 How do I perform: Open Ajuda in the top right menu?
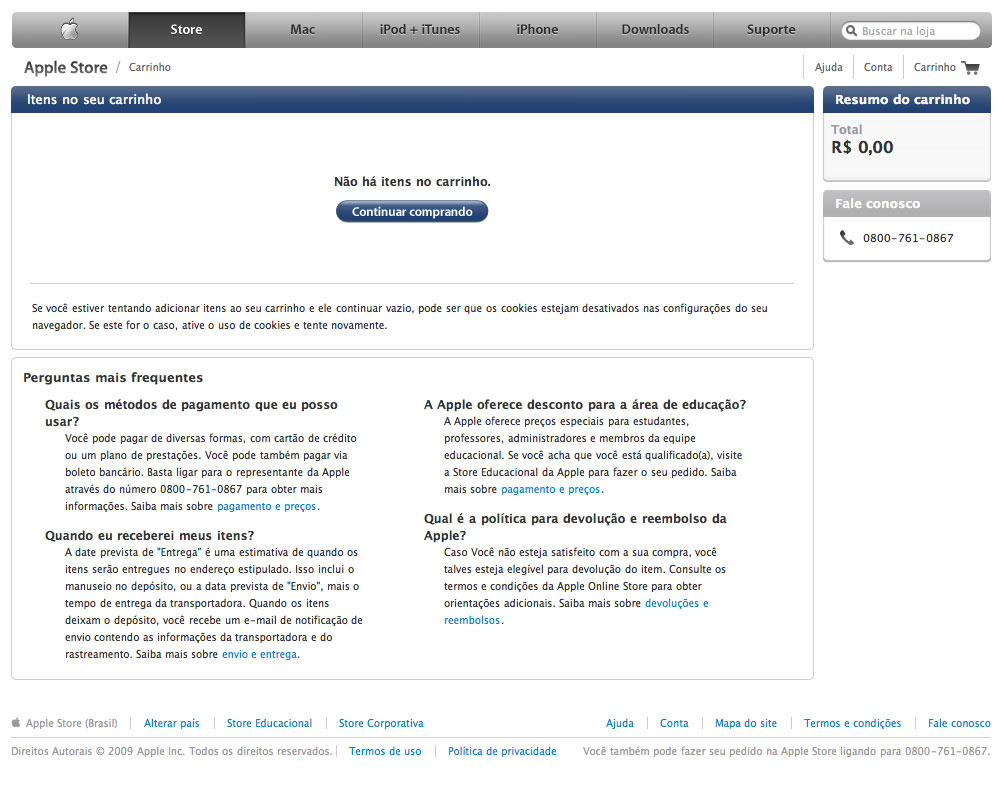tap(829, 67)
